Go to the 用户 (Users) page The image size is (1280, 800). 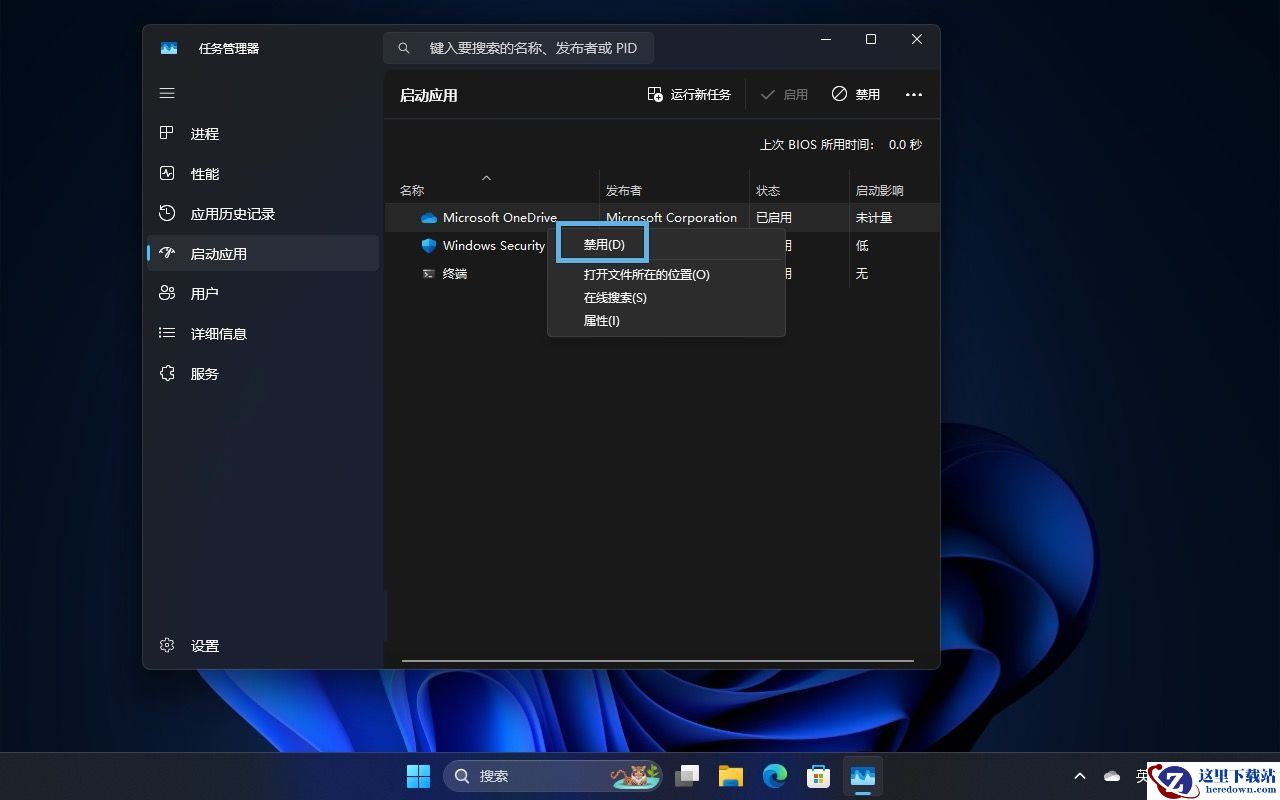tap(263, 294)
